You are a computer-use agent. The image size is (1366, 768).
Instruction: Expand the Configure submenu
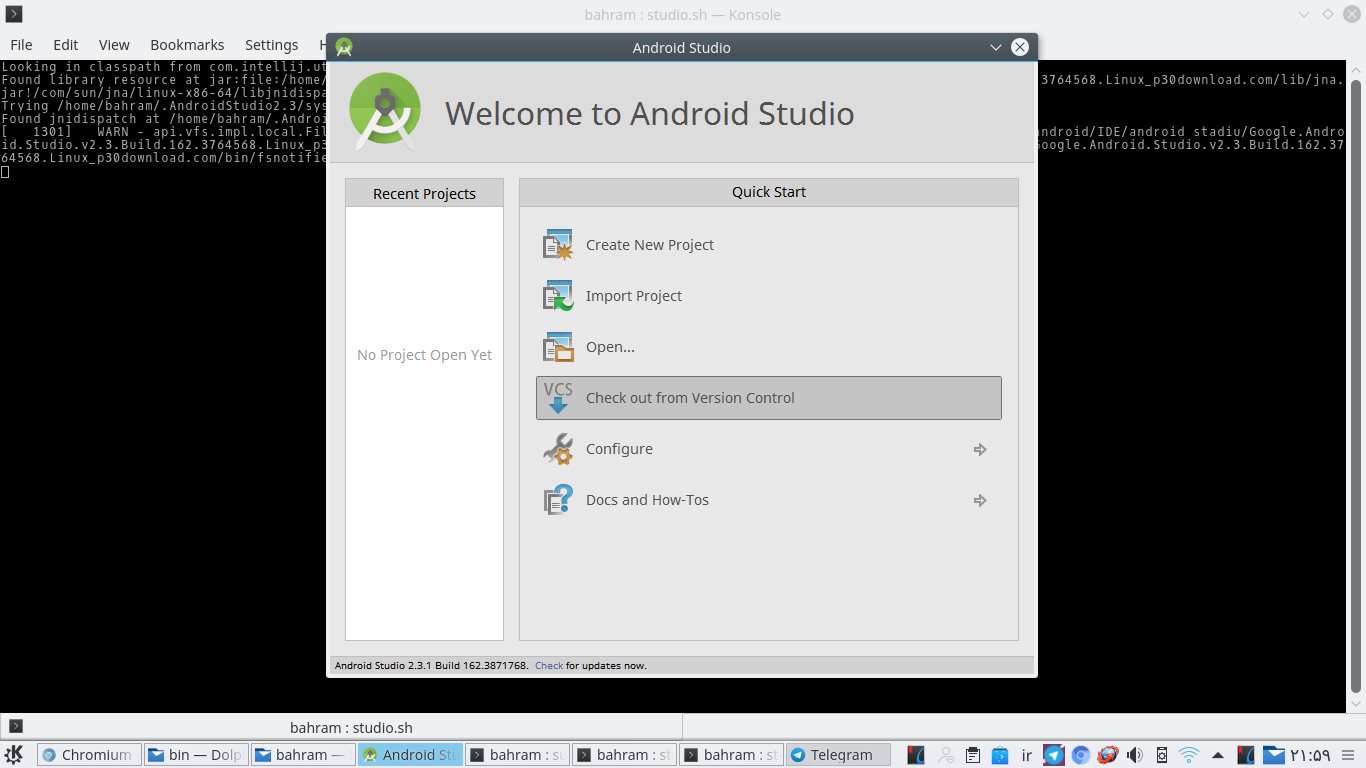768,449
